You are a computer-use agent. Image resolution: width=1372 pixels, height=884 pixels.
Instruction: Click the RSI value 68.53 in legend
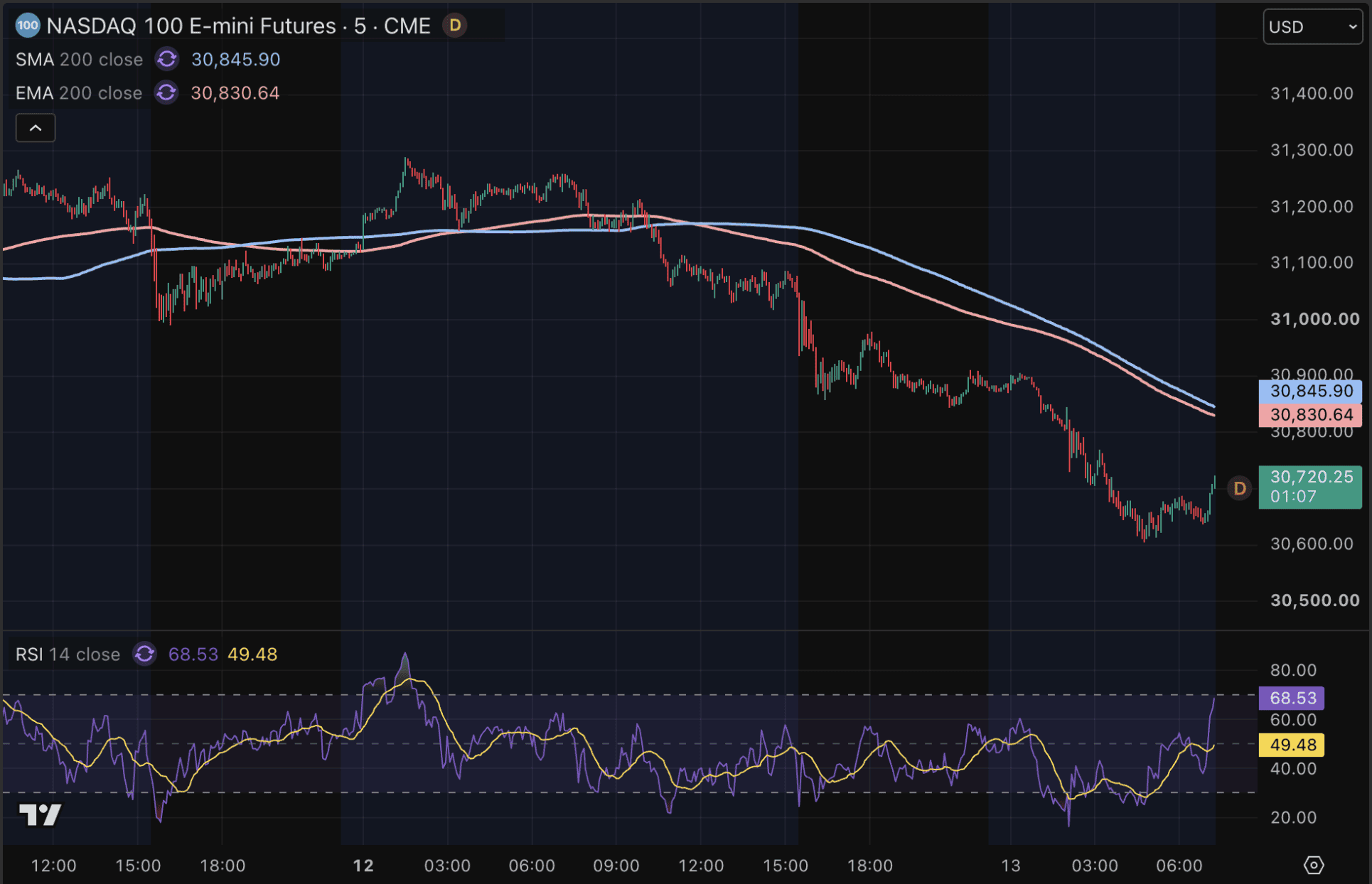[193, 654]
